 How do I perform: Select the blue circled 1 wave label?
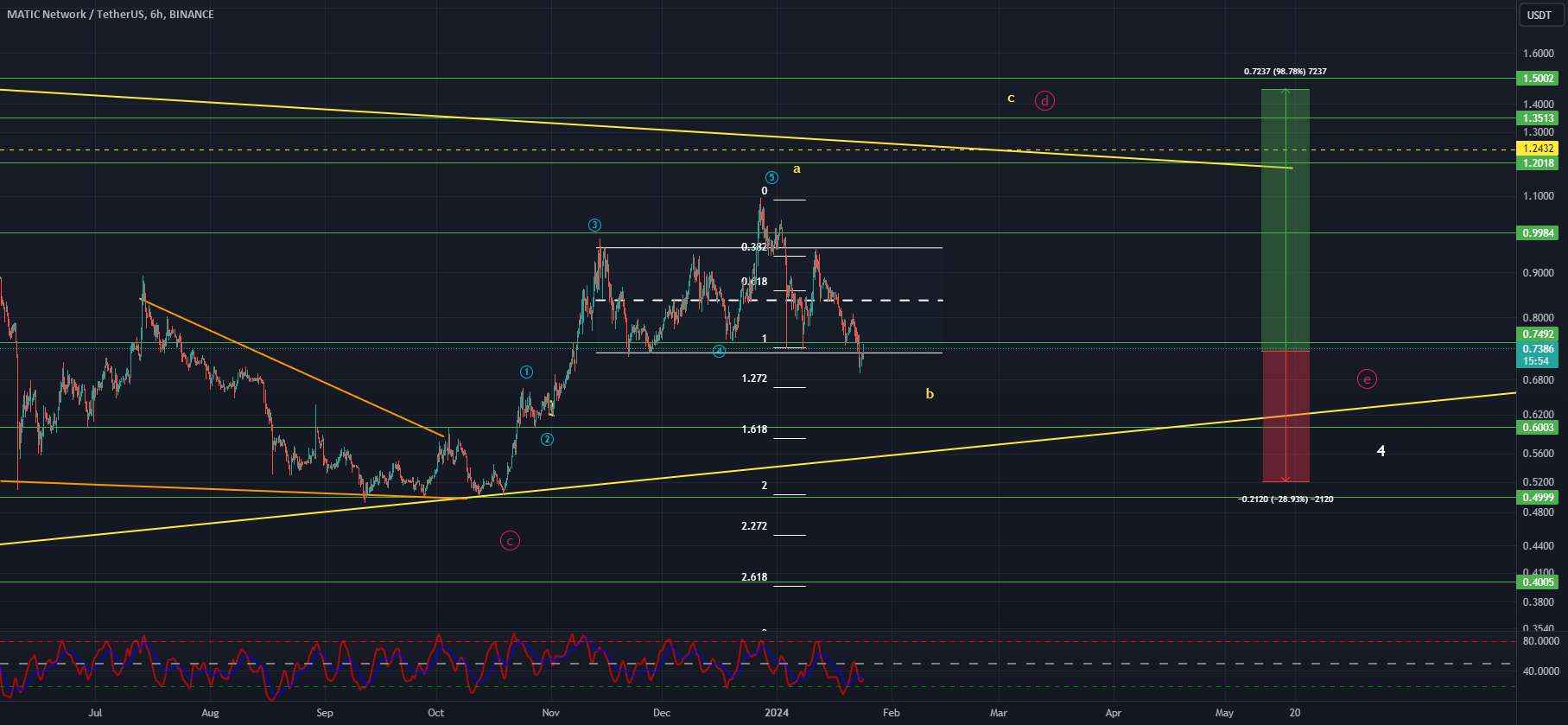[x=526, y=372]
